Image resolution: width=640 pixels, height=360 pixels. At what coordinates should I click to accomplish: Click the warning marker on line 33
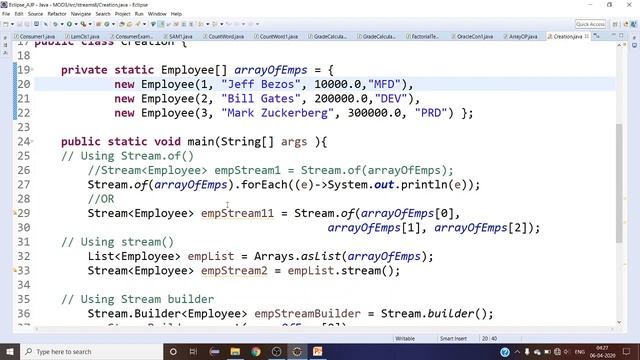15,270
